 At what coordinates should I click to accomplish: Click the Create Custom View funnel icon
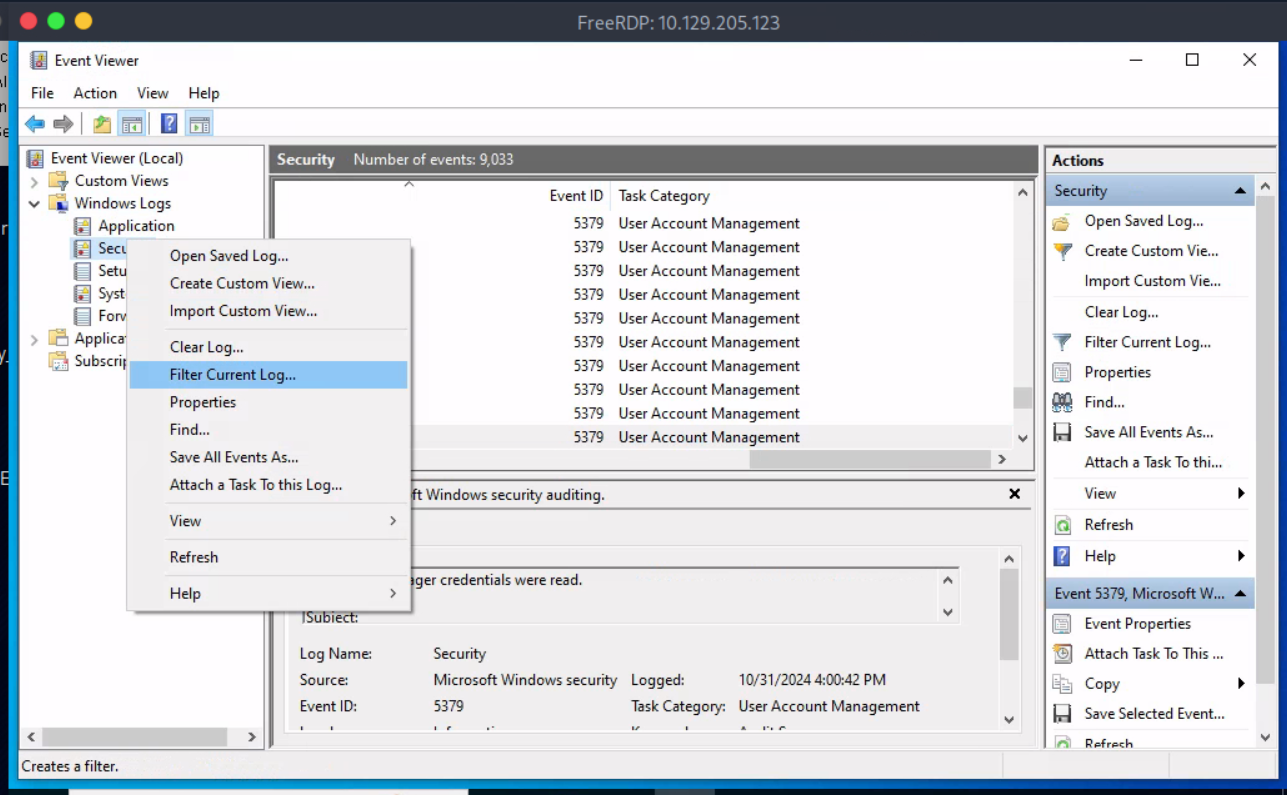click(1062, 252)
